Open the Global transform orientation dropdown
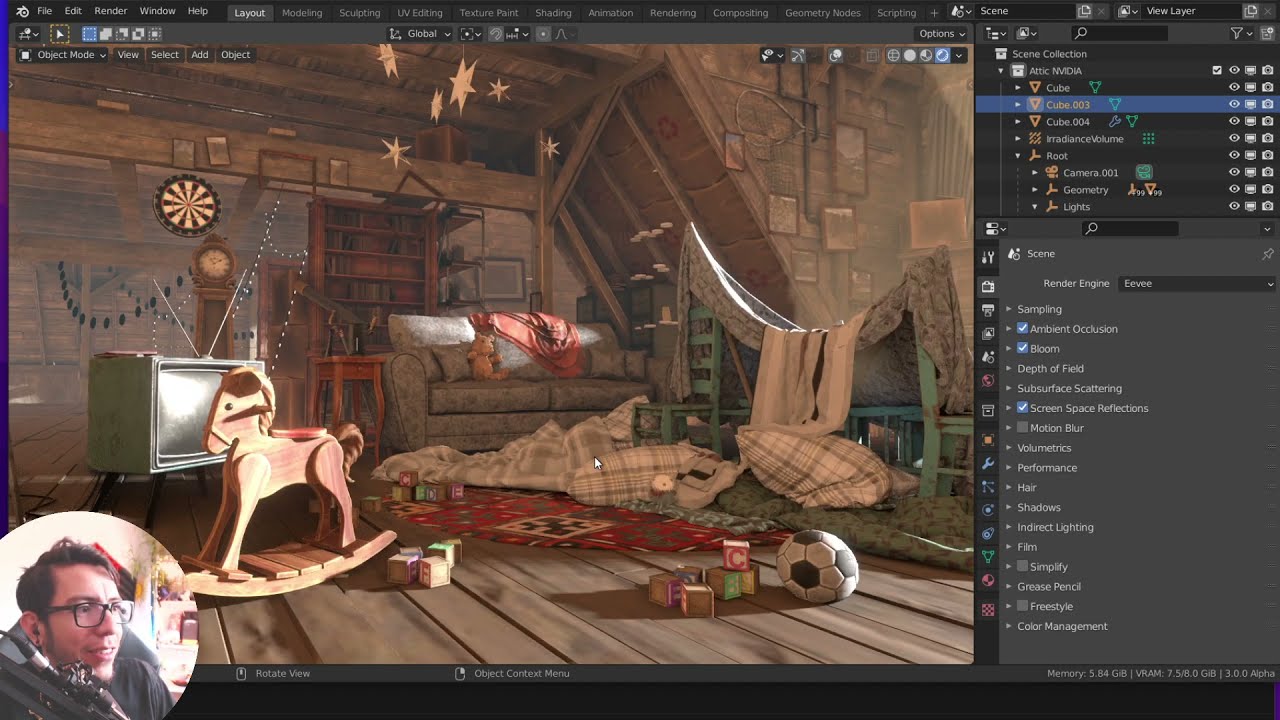Screen dimensions: 1280x720 pos(420,33)
